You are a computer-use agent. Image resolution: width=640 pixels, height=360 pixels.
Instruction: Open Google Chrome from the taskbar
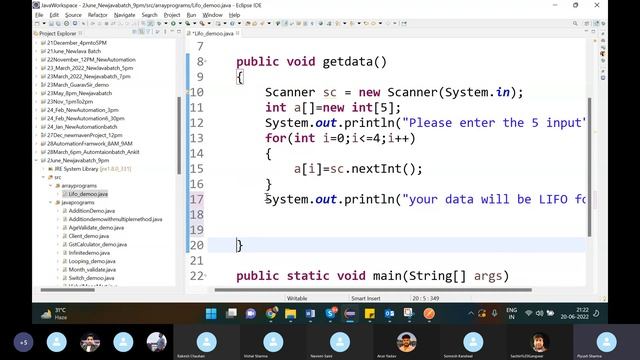coord(271,313)
